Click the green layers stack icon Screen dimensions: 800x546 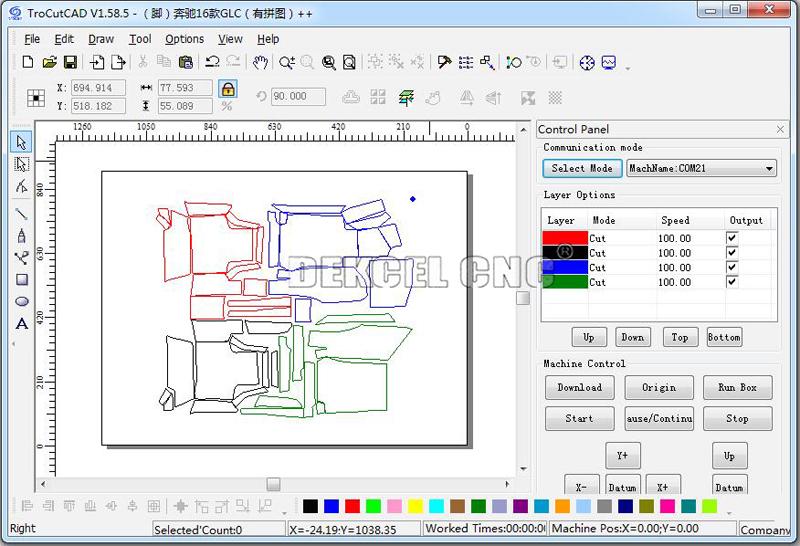coord(406,97)
